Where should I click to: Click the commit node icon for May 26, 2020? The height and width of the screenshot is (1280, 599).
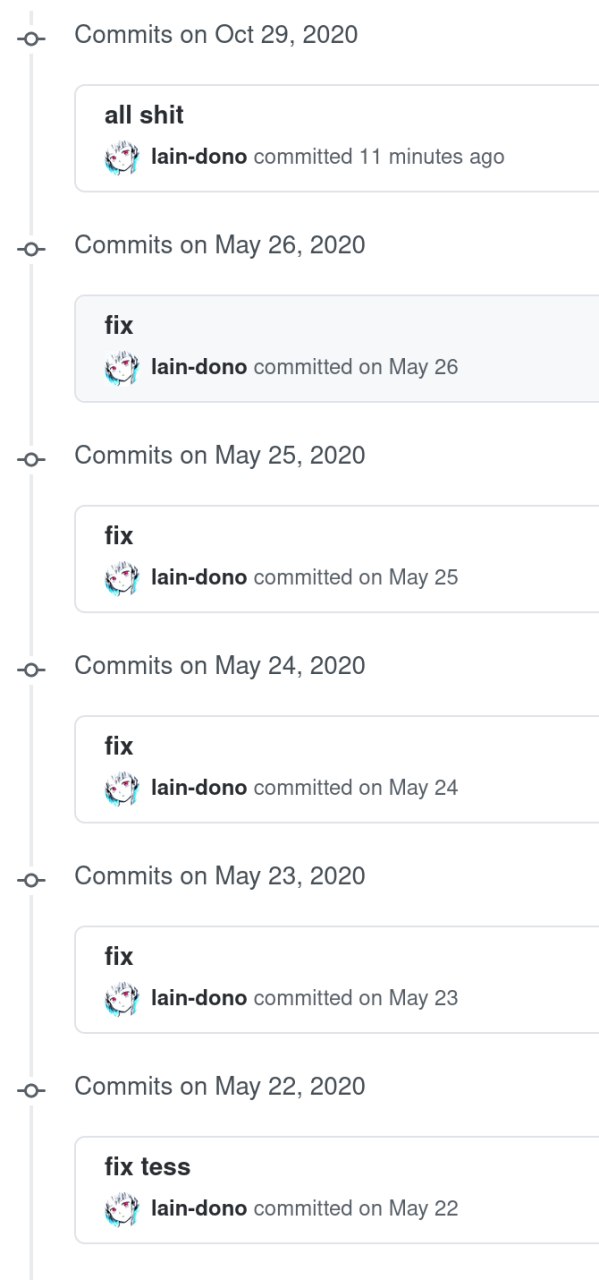(x=32, y=247)
